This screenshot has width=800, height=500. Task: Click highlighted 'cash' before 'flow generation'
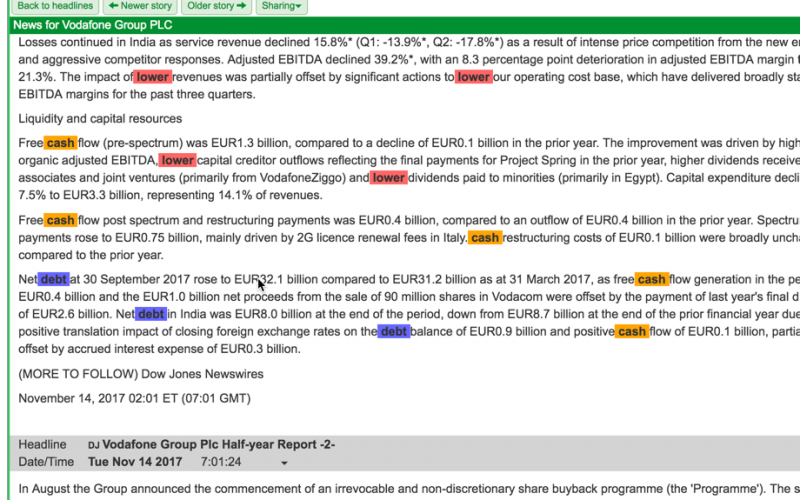[652, 280]
